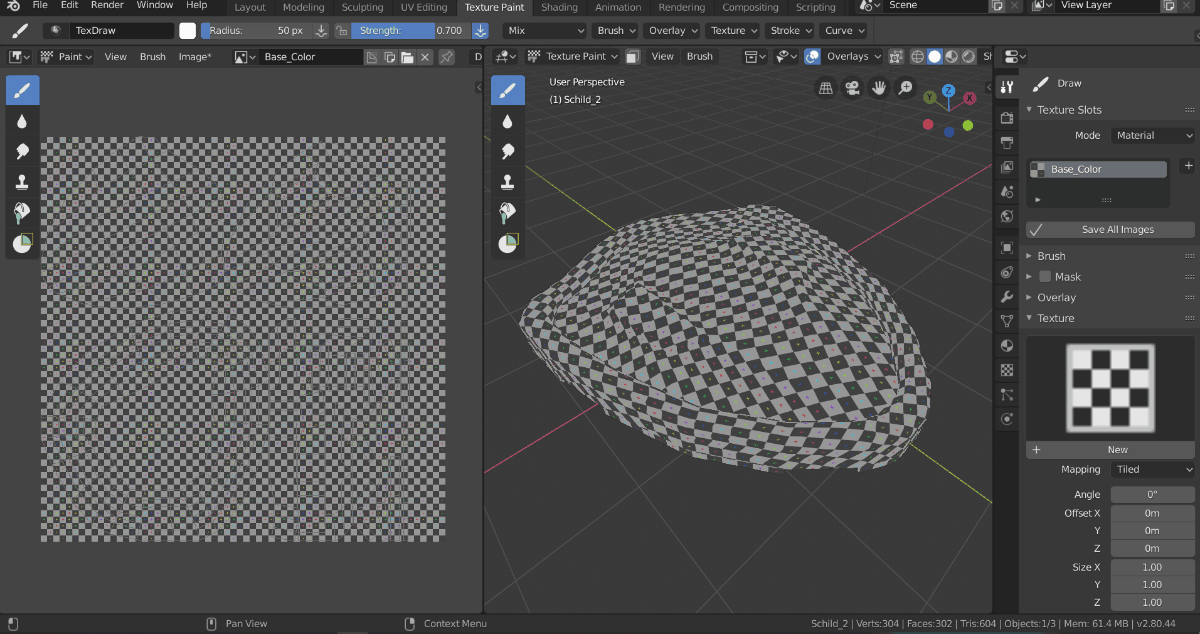The height and width of the screenshot is (634, 1200).
Task: Select the Base_Color texture slot
Action: point(1097,169)
